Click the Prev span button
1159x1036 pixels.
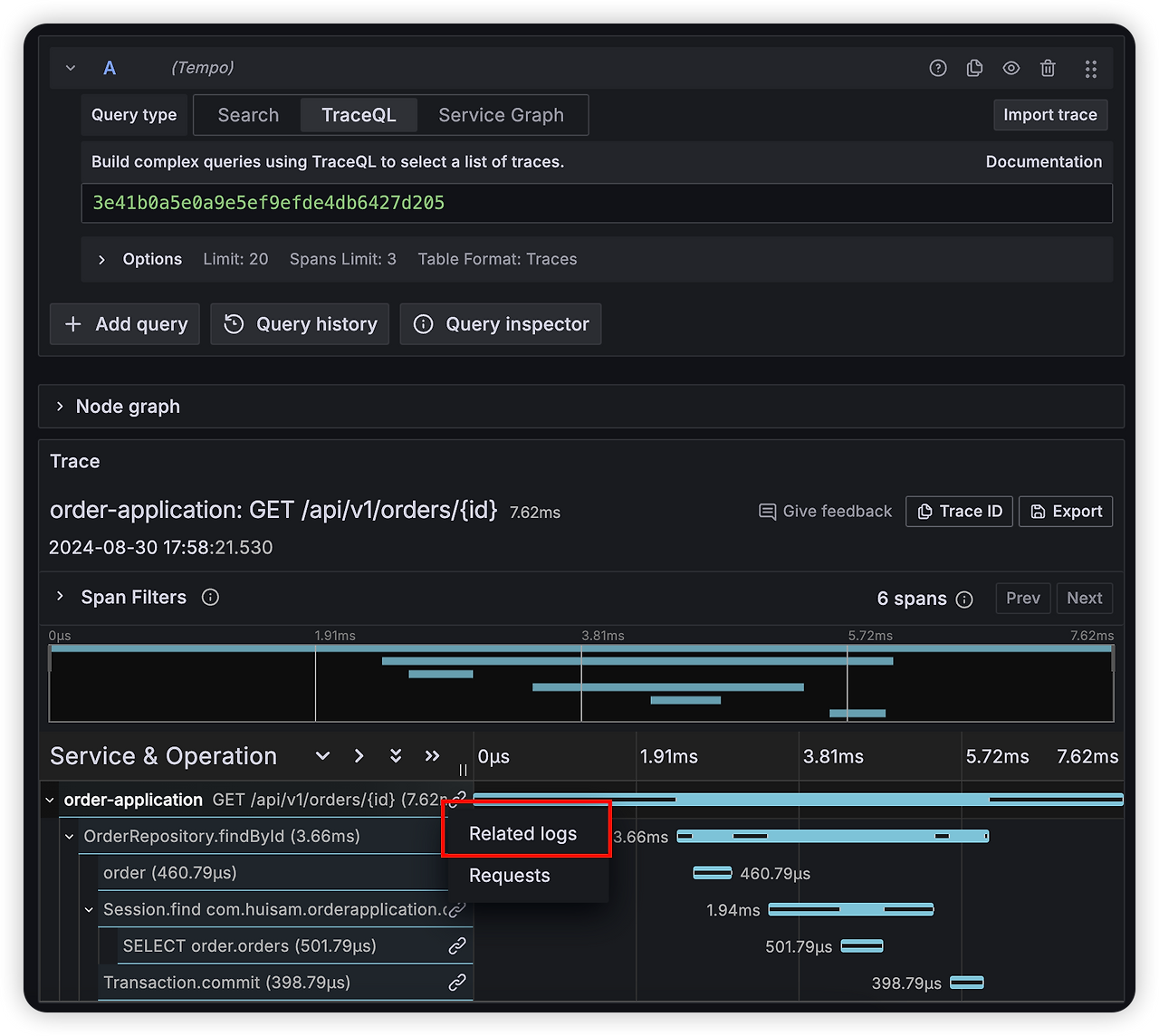click(1023, 599)
